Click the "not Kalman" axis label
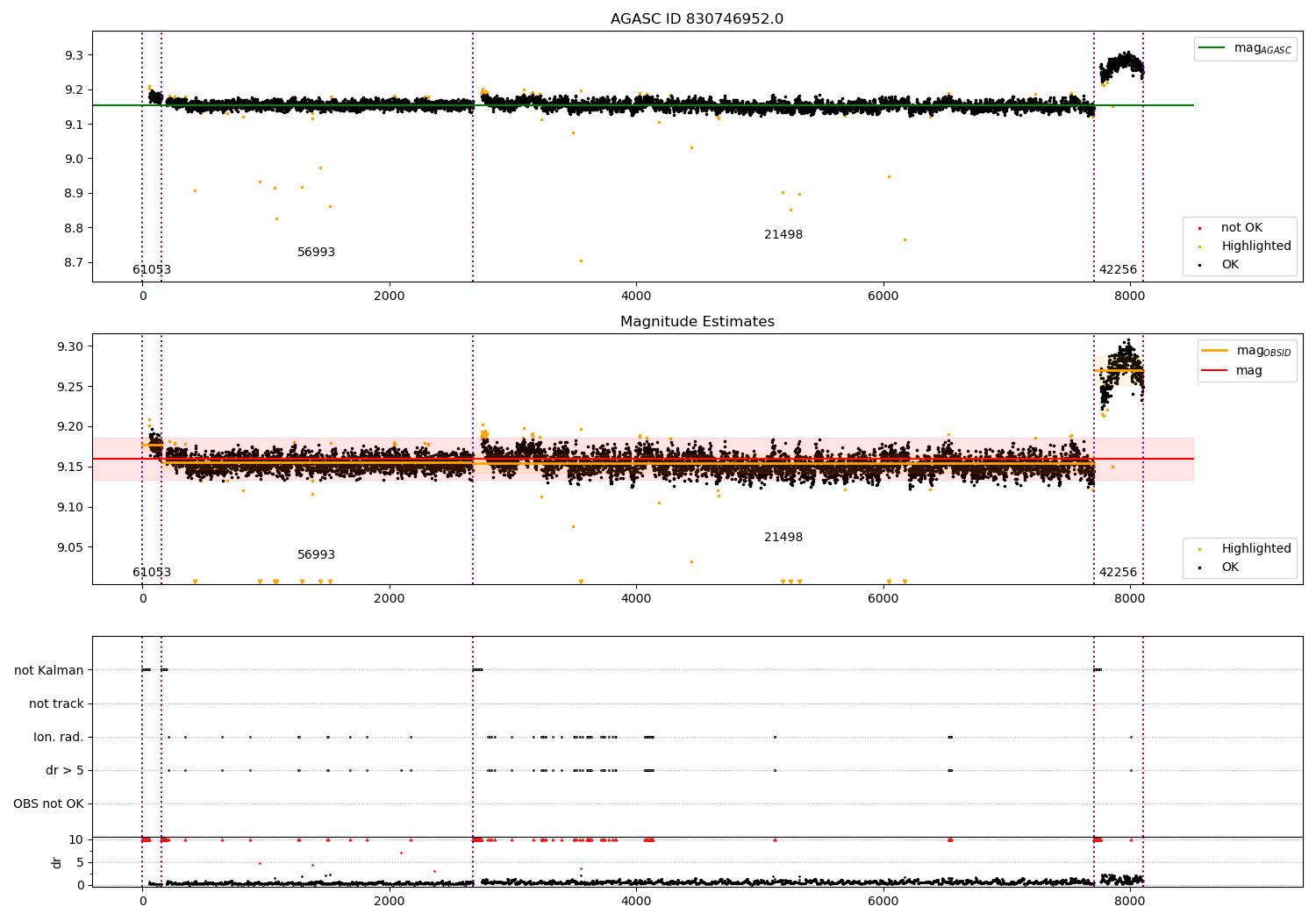The height and width of the screenshot is (921, 1316). point(49,670)
